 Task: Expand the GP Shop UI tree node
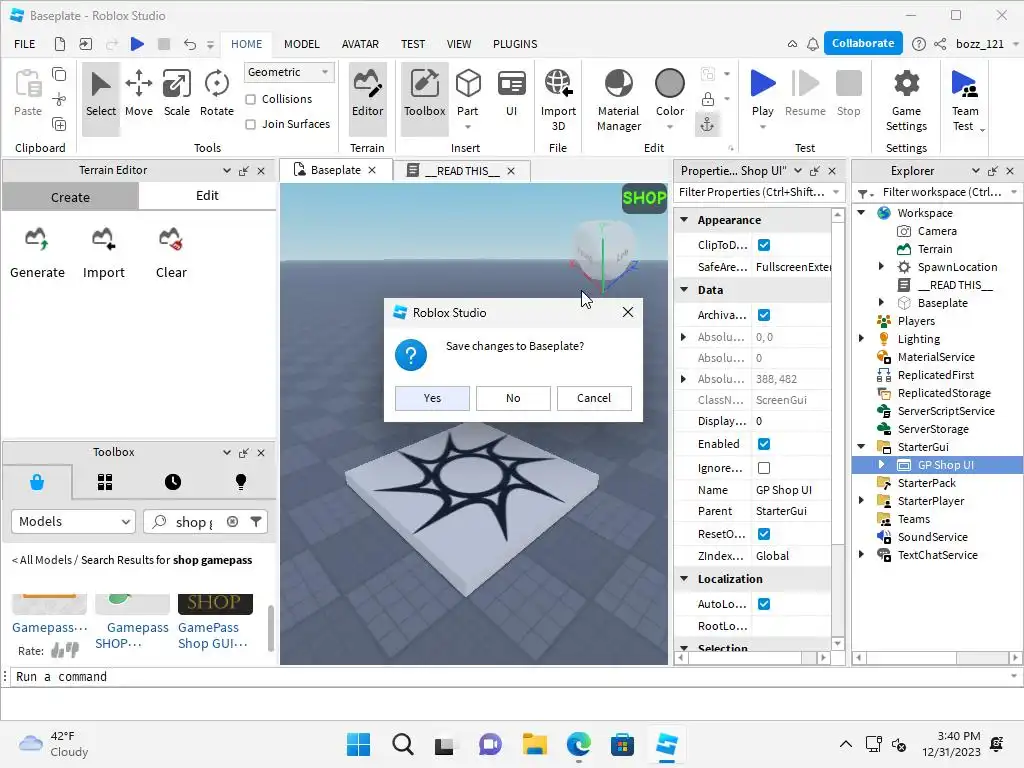point(881,464)
